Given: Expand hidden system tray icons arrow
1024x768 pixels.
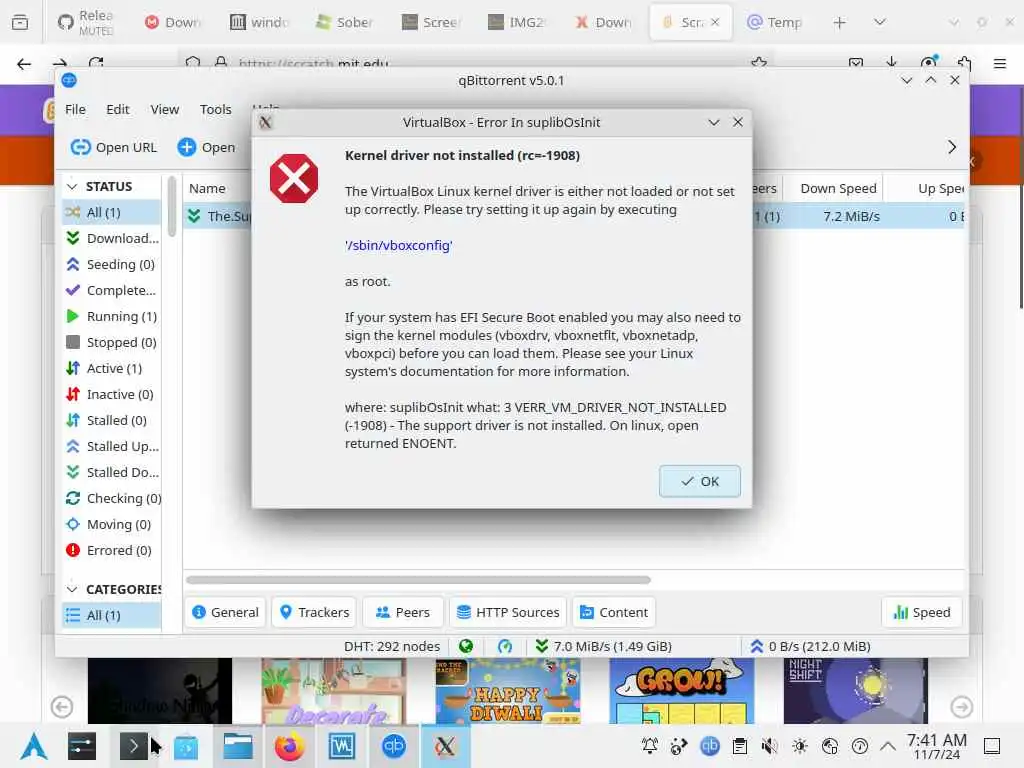Looking at the screenshot, I should tap(888, 746).
